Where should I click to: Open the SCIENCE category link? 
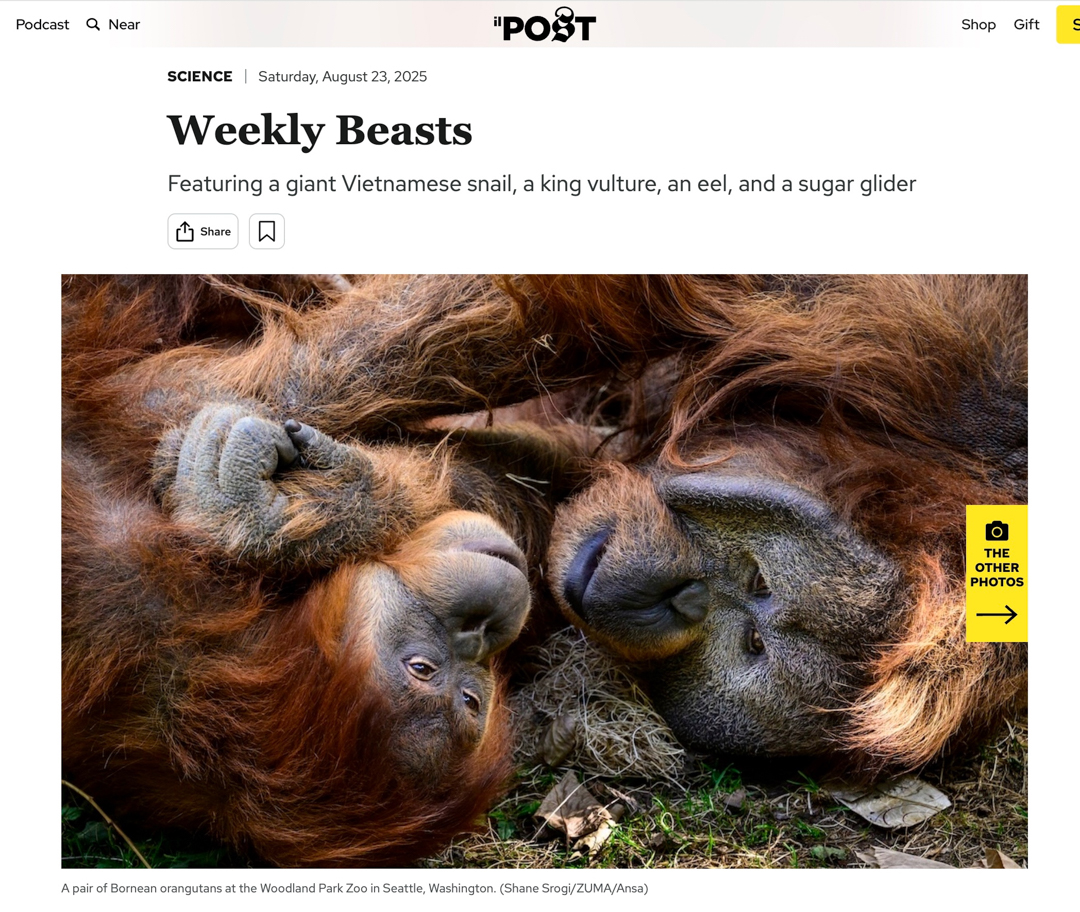click(200, 76)
